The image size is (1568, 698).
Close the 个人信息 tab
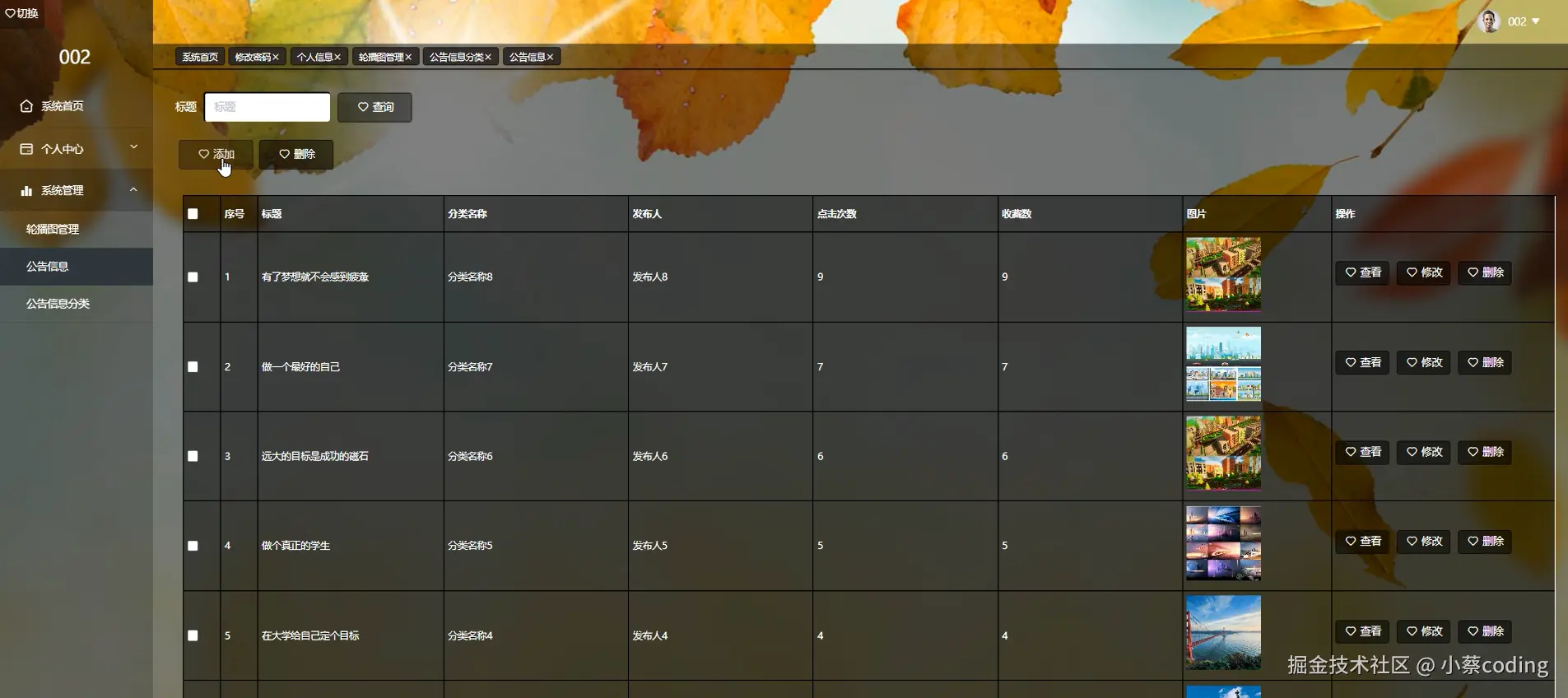[337, 57]
